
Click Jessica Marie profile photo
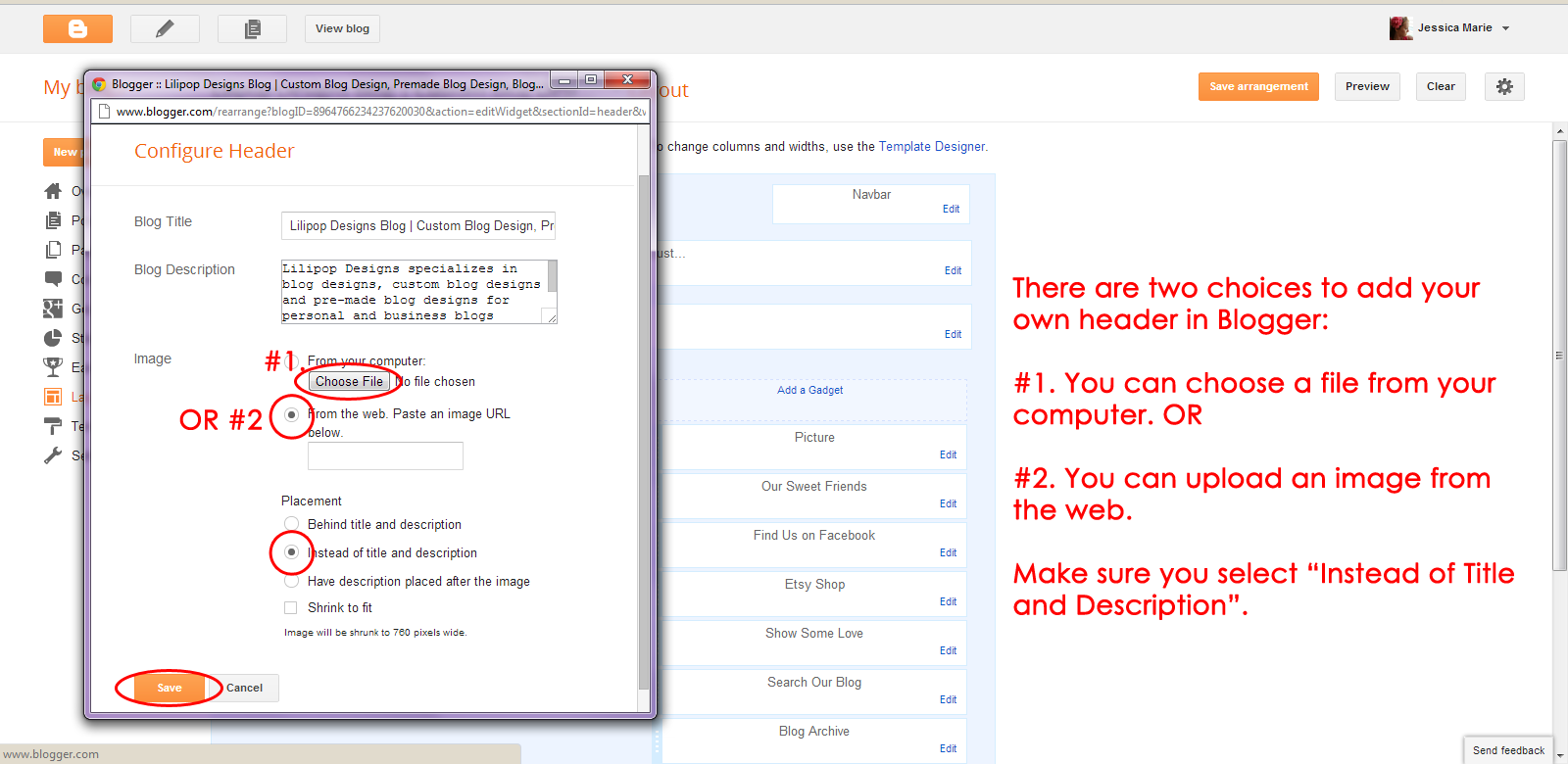click(1400, 28)
